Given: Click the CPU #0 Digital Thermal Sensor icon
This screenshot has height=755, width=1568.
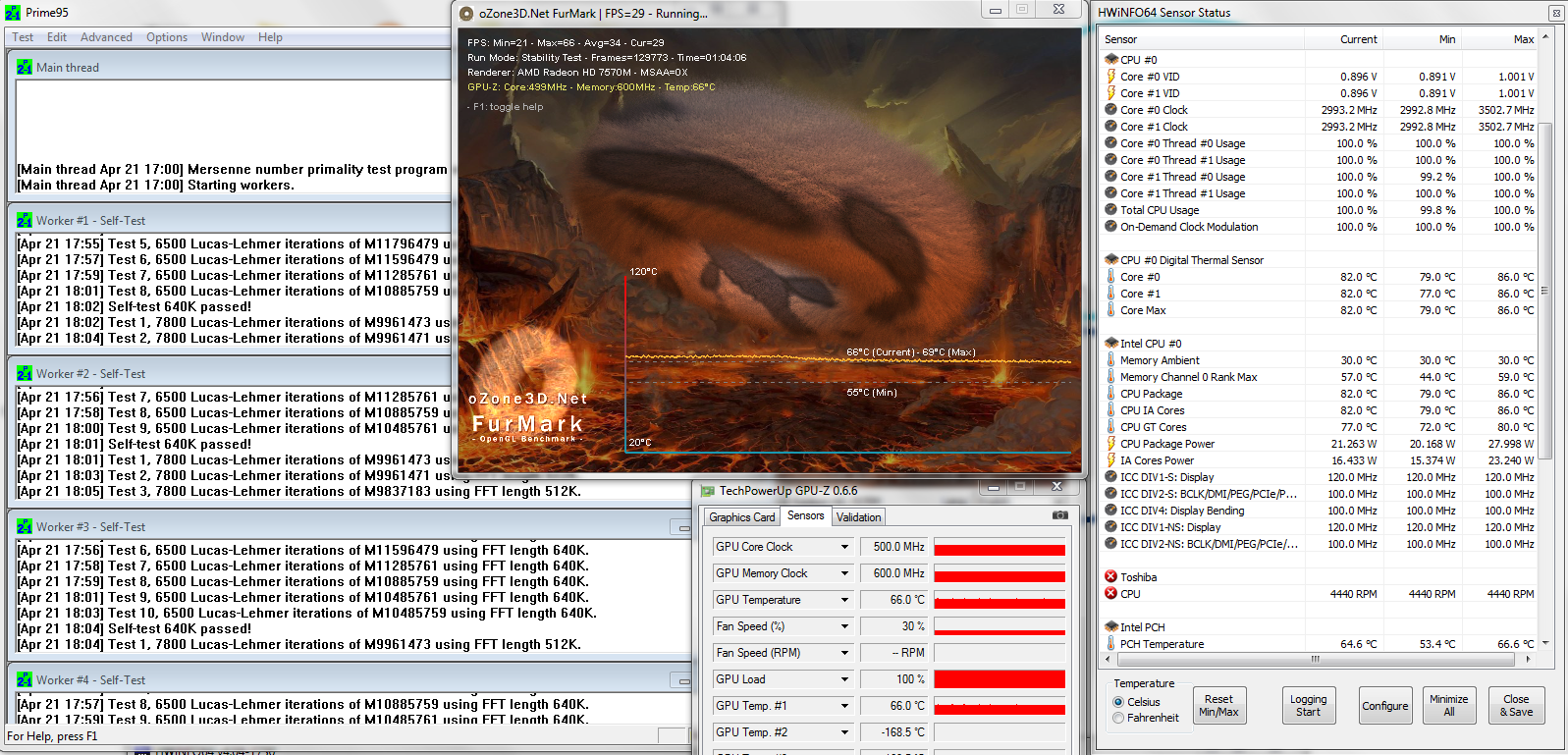Looking at the screenshot, I should [x=1111, y=259].
